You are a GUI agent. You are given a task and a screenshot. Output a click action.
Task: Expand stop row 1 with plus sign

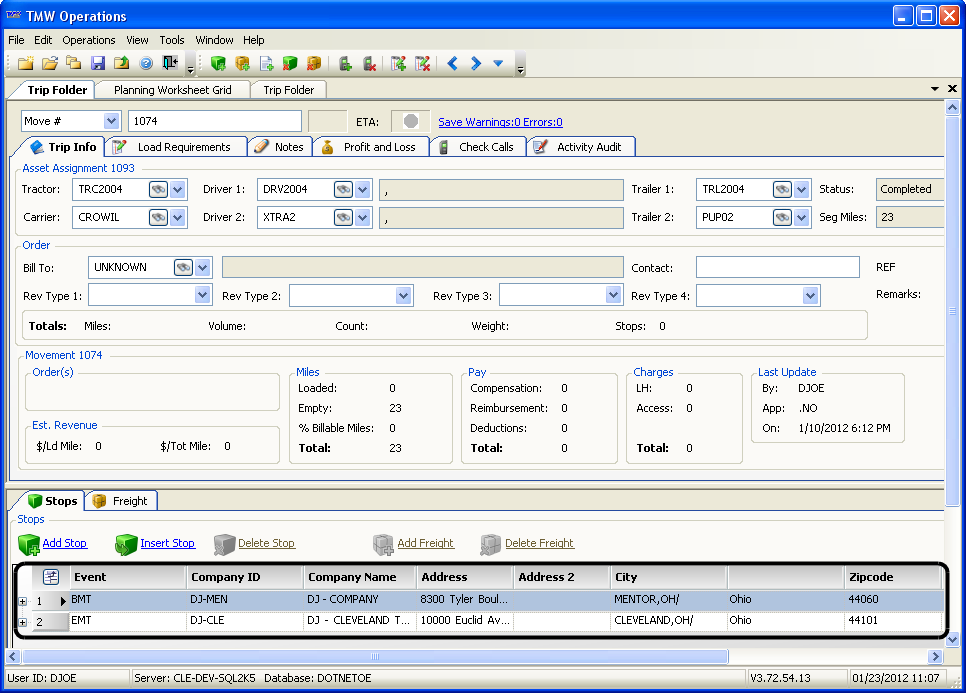coord(22,601)
